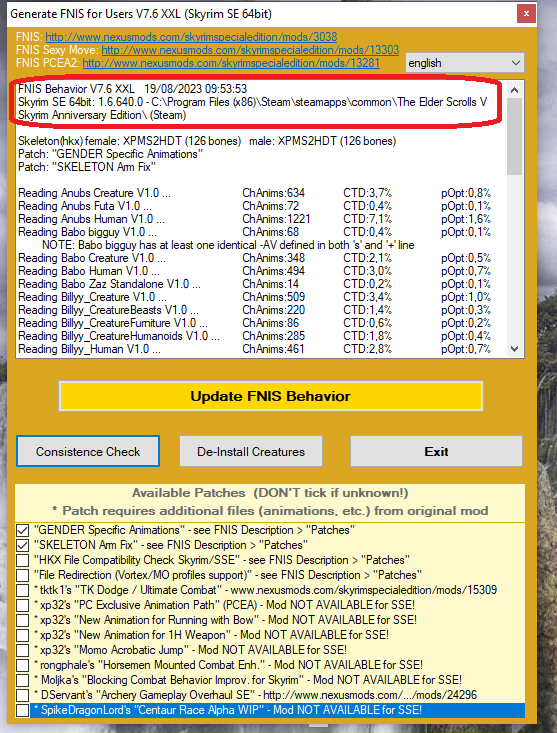Click the 'Available Patches (DON'T tick if unknown!)' heading
This screenshot has height=733, width=557.
tap(270, 493)
